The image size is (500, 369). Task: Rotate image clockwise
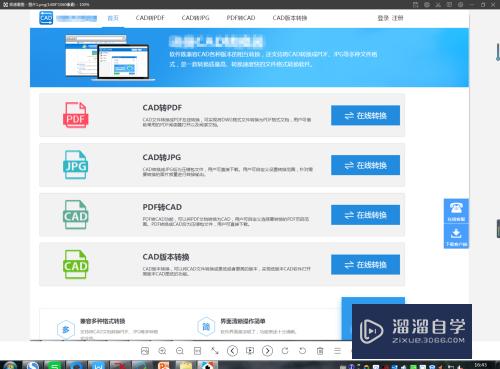(285, 351)
